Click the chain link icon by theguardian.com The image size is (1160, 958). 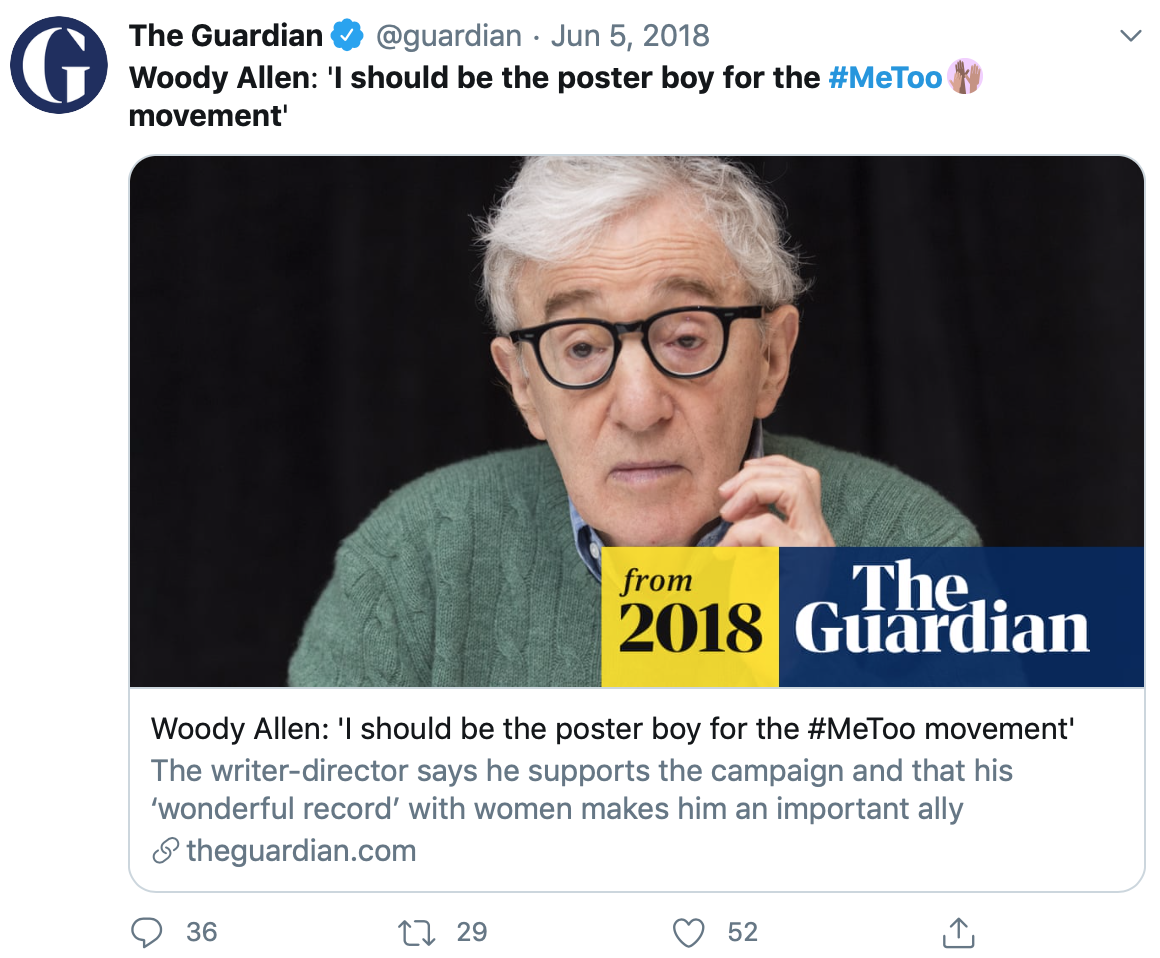coord(165,852)
